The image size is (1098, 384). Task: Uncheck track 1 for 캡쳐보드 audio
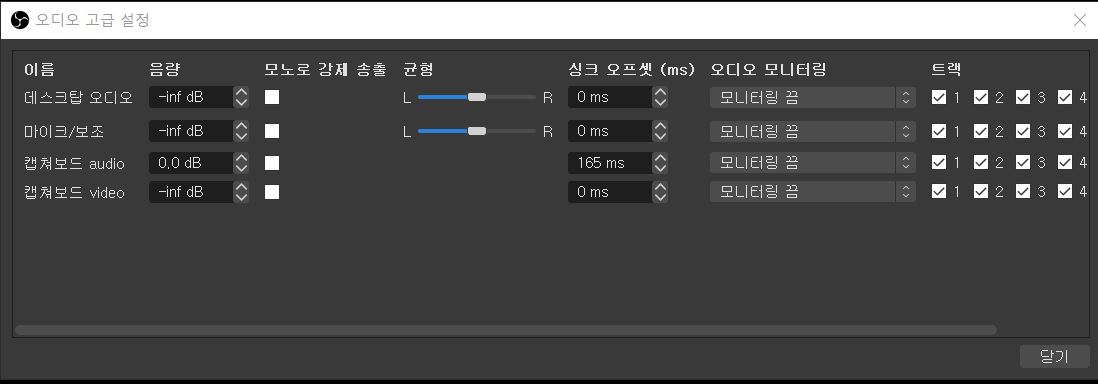(938, 163)
